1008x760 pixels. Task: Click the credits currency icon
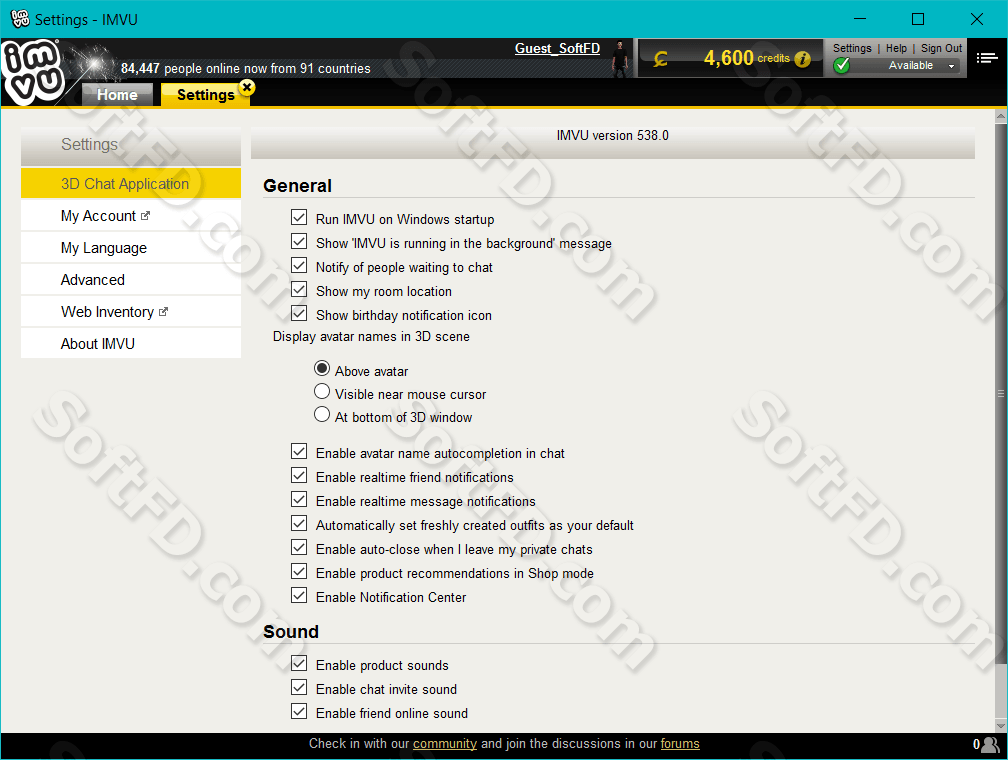660,59
